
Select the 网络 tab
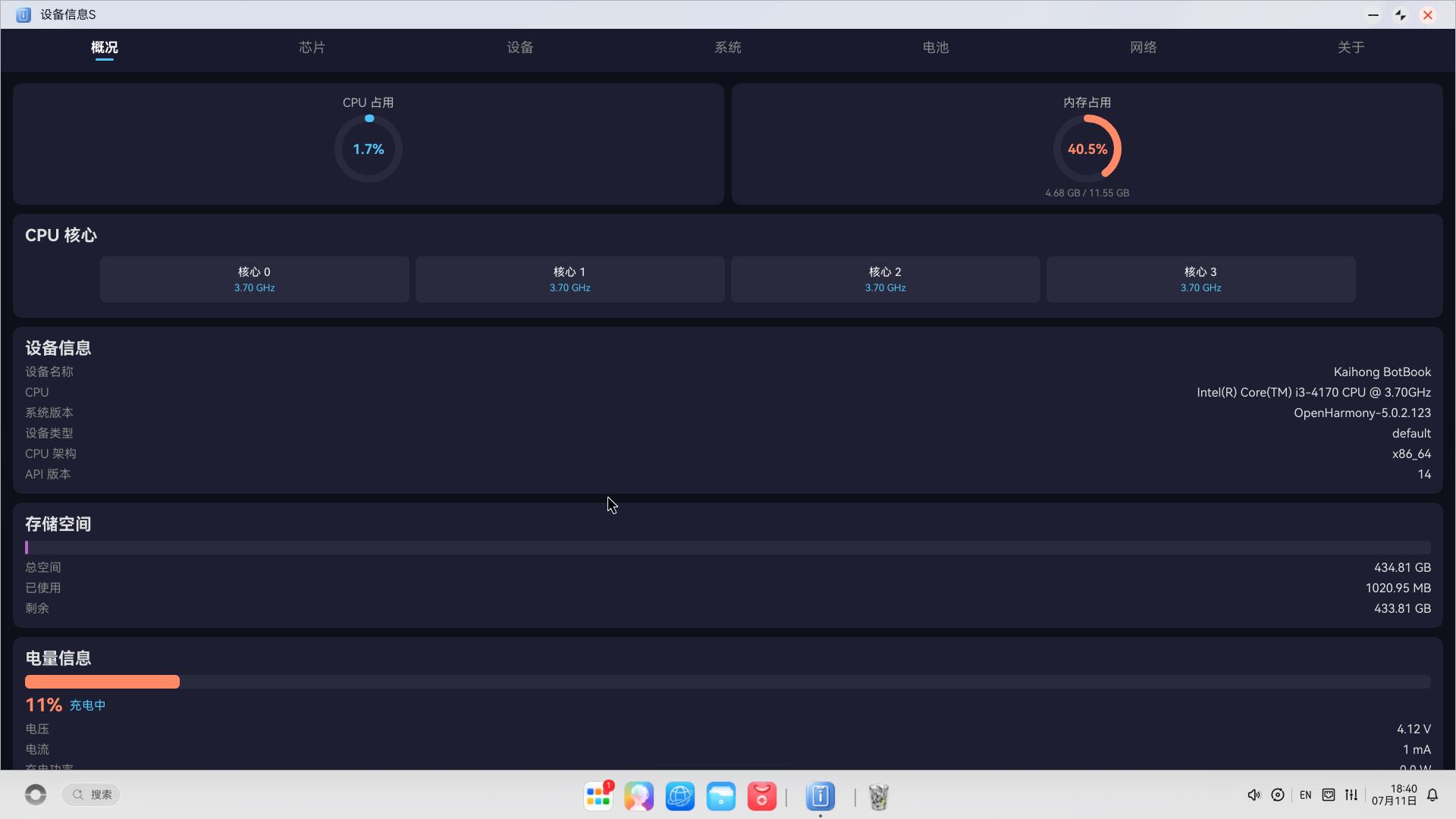click(1143, 47)
